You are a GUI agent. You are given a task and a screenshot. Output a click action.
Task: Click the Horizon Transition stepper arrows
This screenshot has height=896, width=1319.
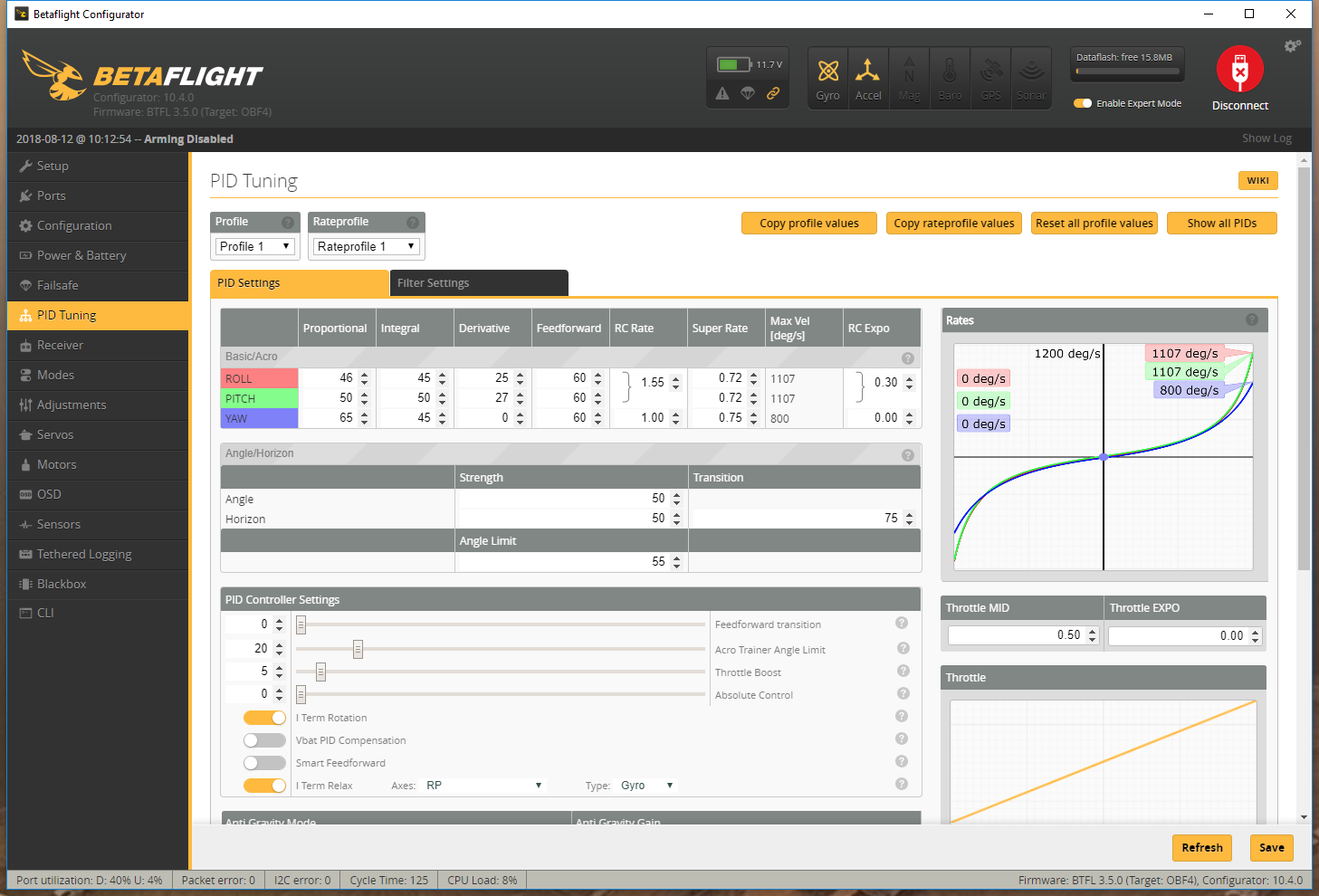tap(909, 519)
